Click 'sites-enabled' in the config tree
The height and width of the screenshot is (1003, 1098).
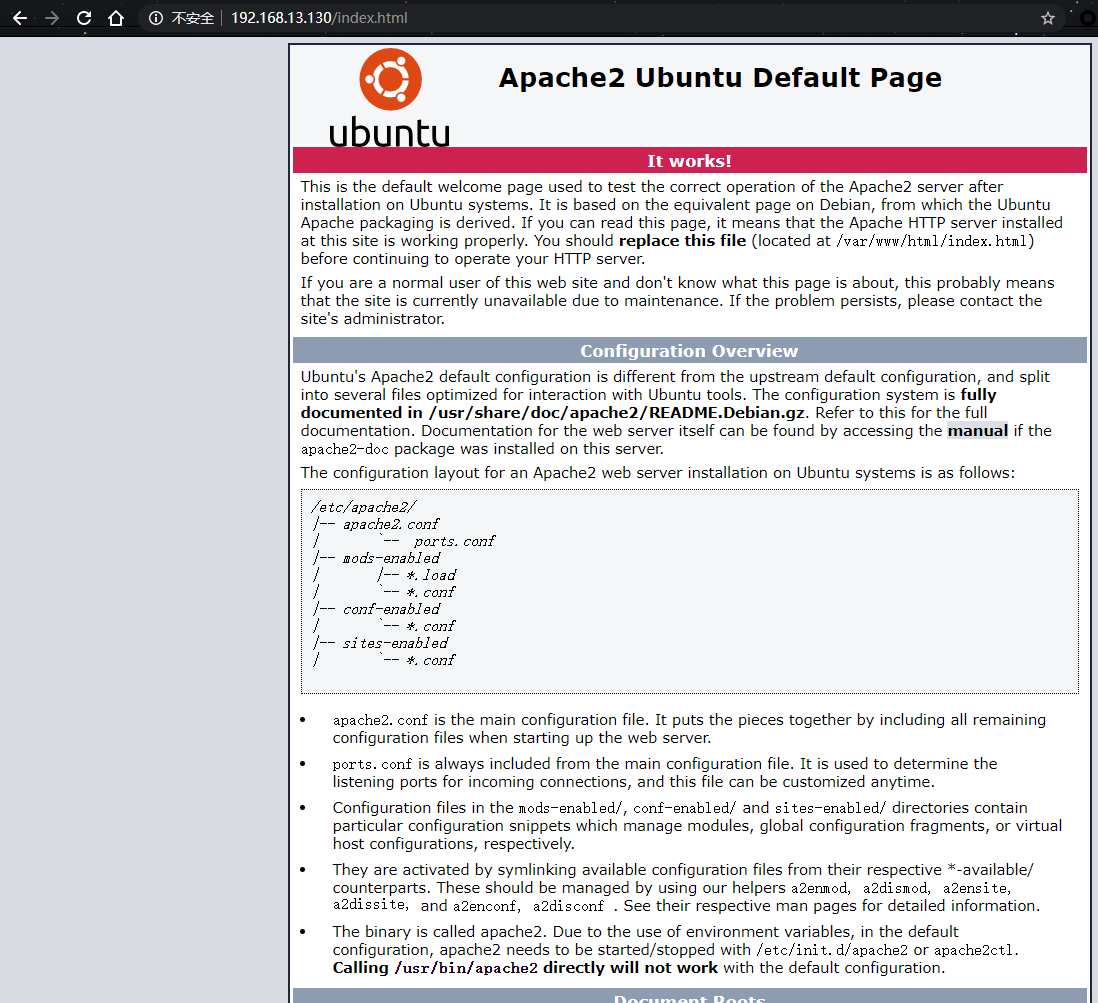click(395, 643)
